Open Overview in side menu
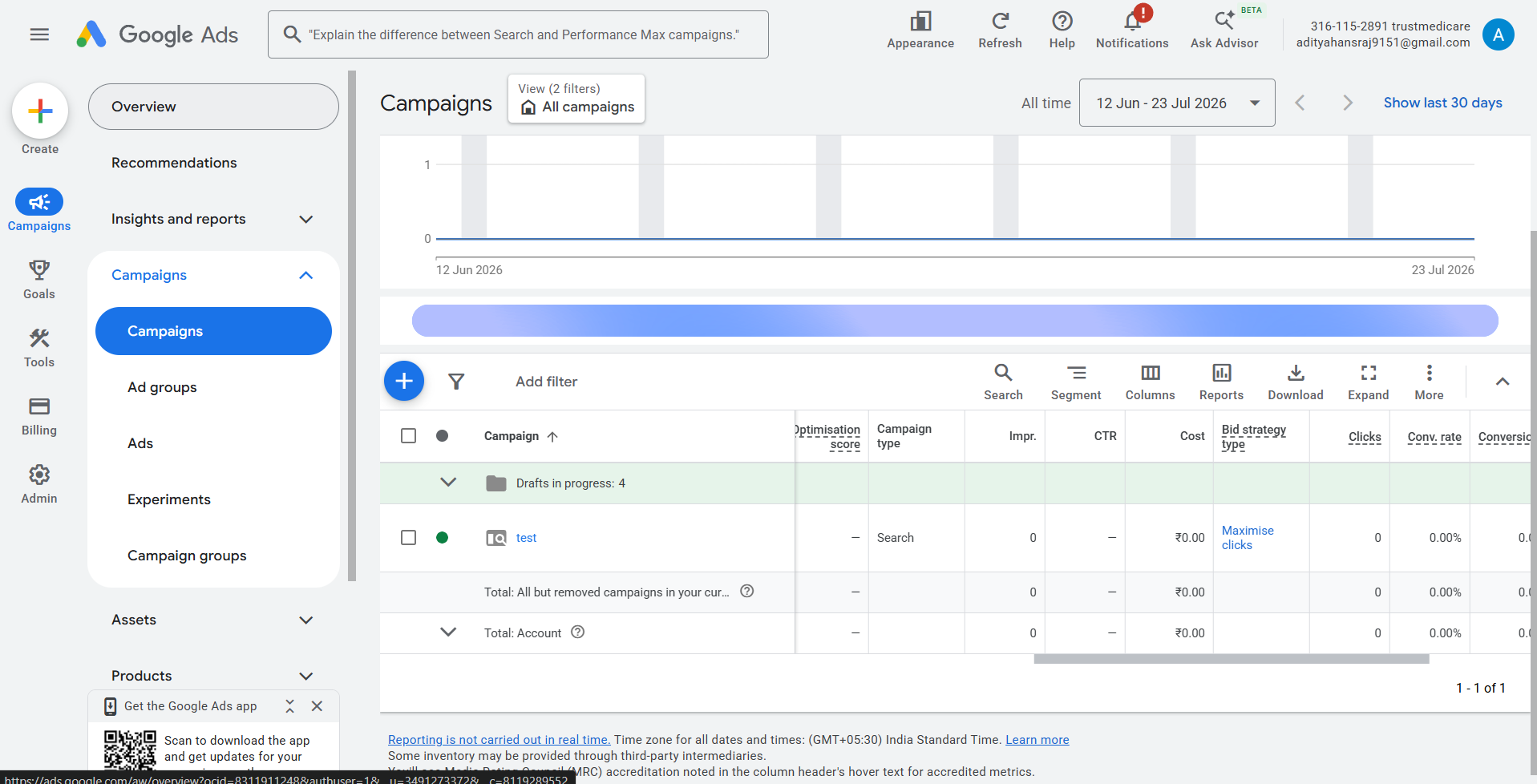The image size is (1537, 784). pos(213,107)
